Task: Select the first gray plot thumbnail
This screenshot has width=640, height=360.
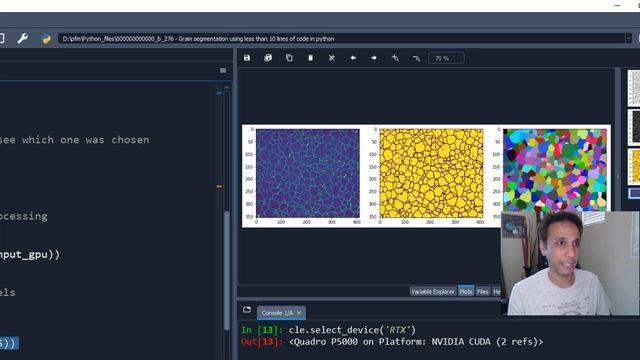Action: 634,88
